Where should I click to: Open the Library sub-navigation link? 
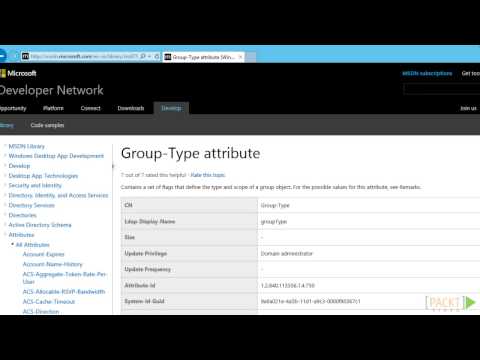(7, 125)
